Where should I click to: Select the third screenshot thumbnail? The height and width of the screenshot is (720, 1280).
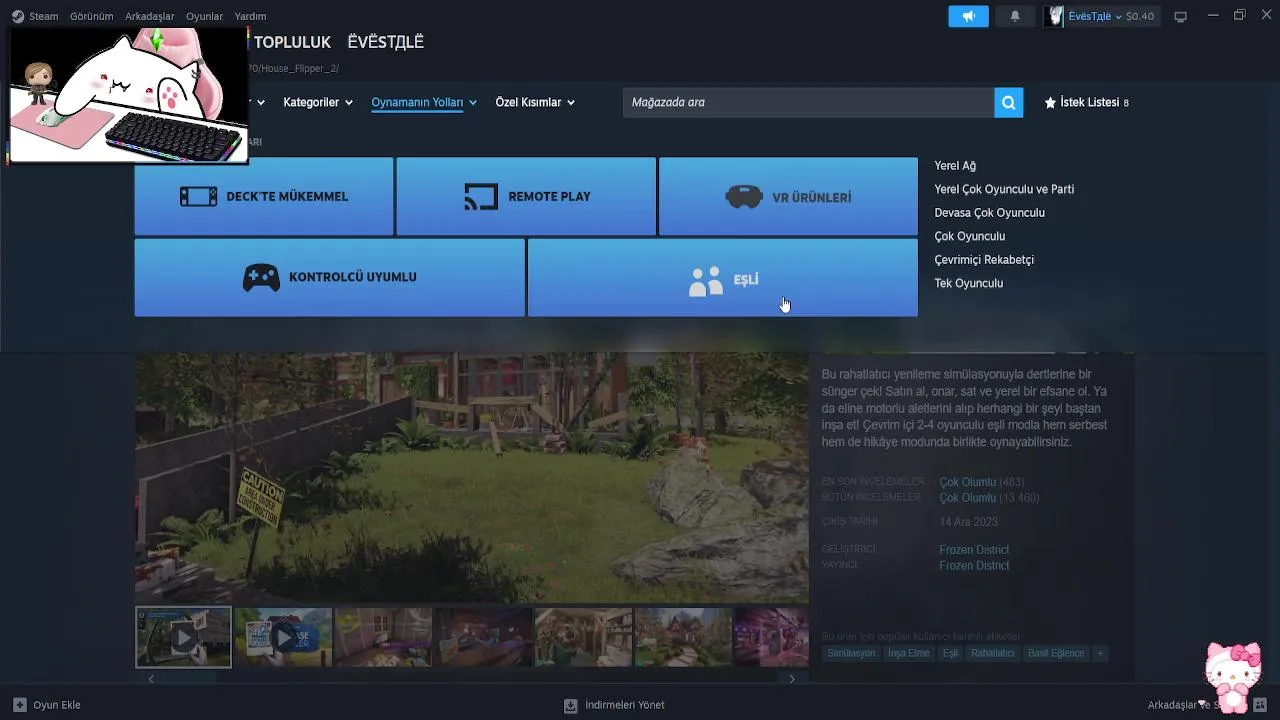pos(383,637)
